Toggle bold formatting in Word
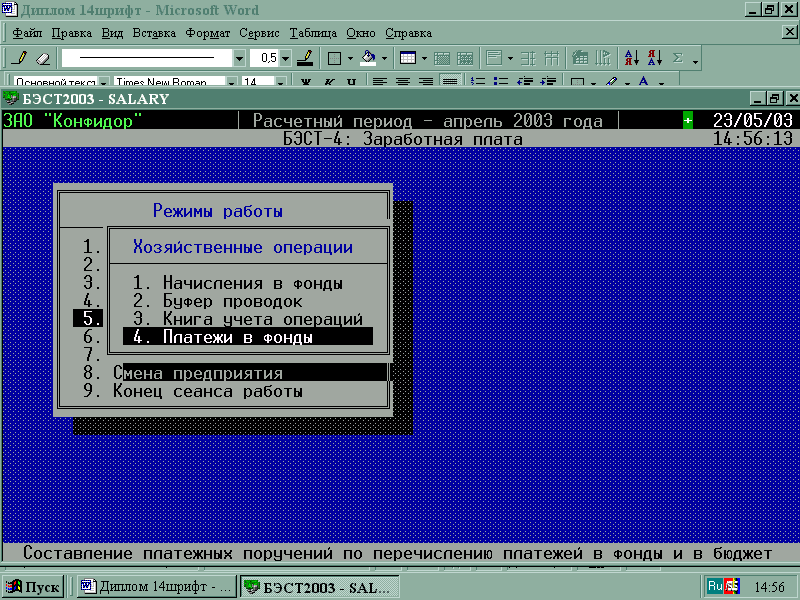 tap(306, 82)
